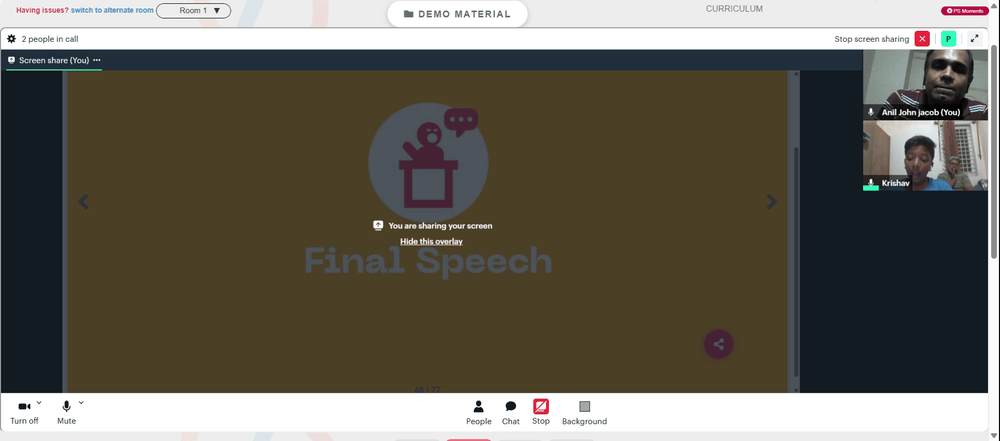
Task: Click Final Speech slide title
Action: coord(428,261)
